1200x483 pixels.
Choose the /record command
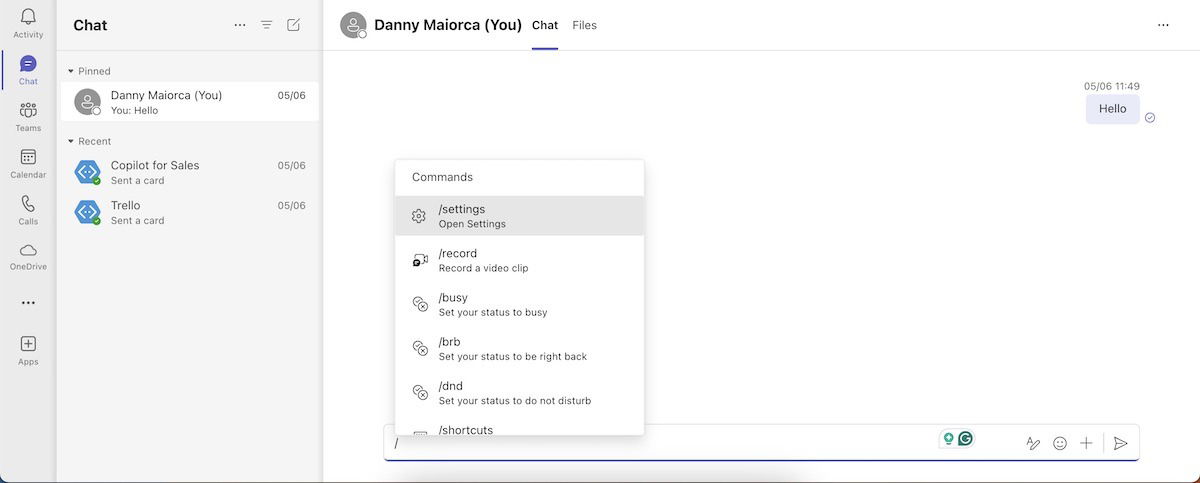[519, 260]
